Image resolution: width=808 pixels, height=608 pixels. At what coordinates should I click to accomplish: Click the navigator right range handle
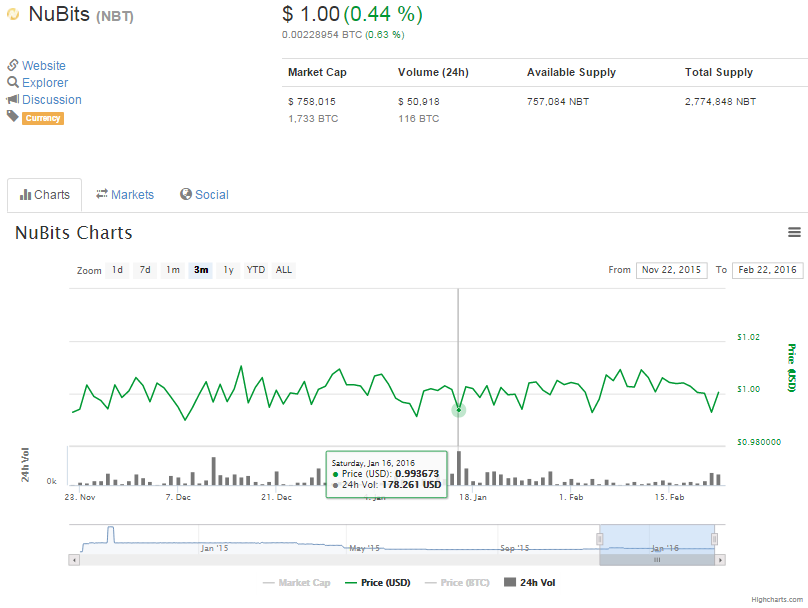714,539
